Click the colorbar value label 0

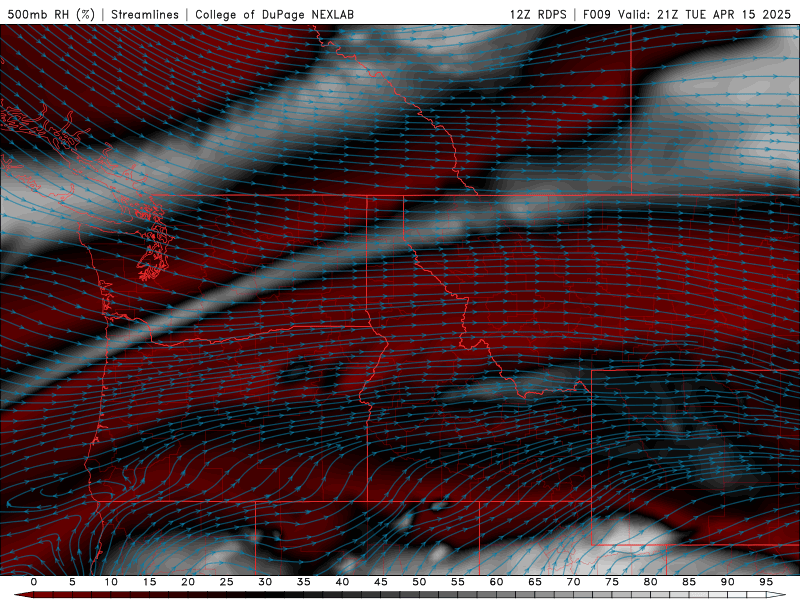pyautogui.click(x=34, y=582)
